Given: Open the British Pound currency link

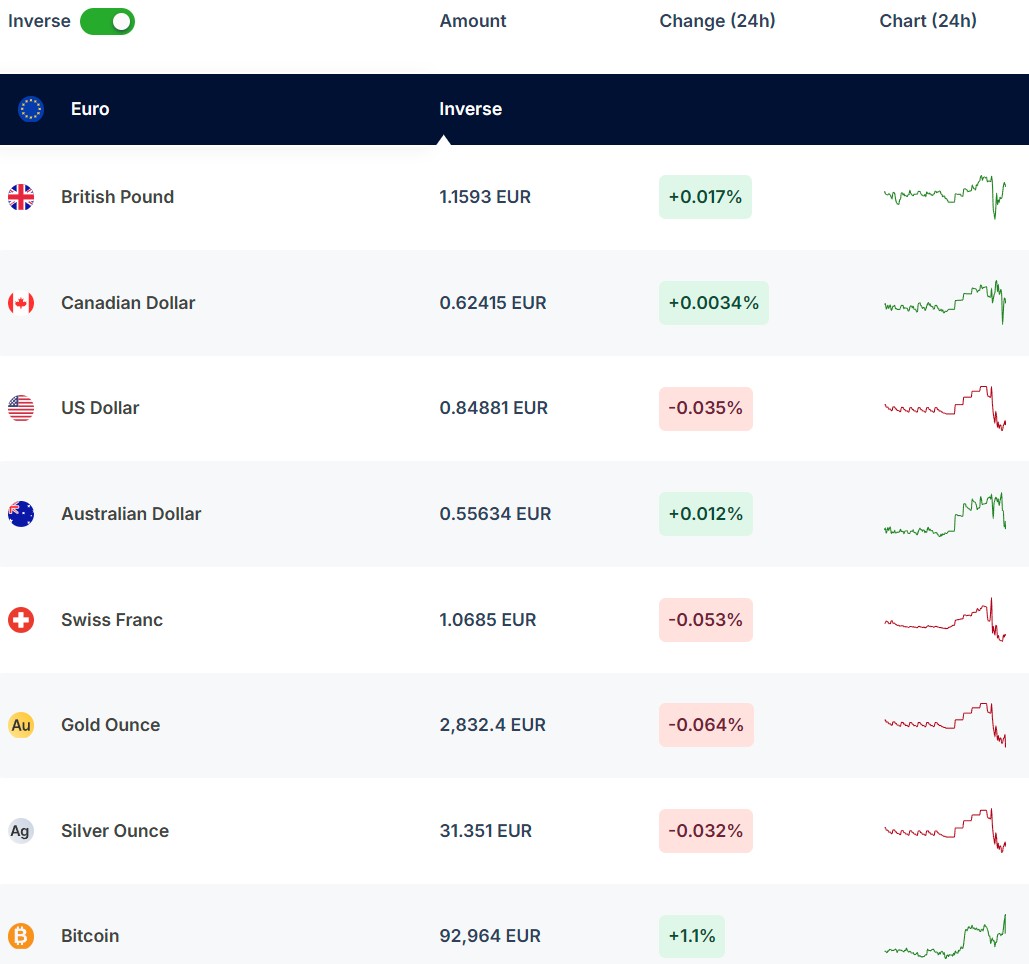Looking at the screenshot, I should click(x=117, y=197).
